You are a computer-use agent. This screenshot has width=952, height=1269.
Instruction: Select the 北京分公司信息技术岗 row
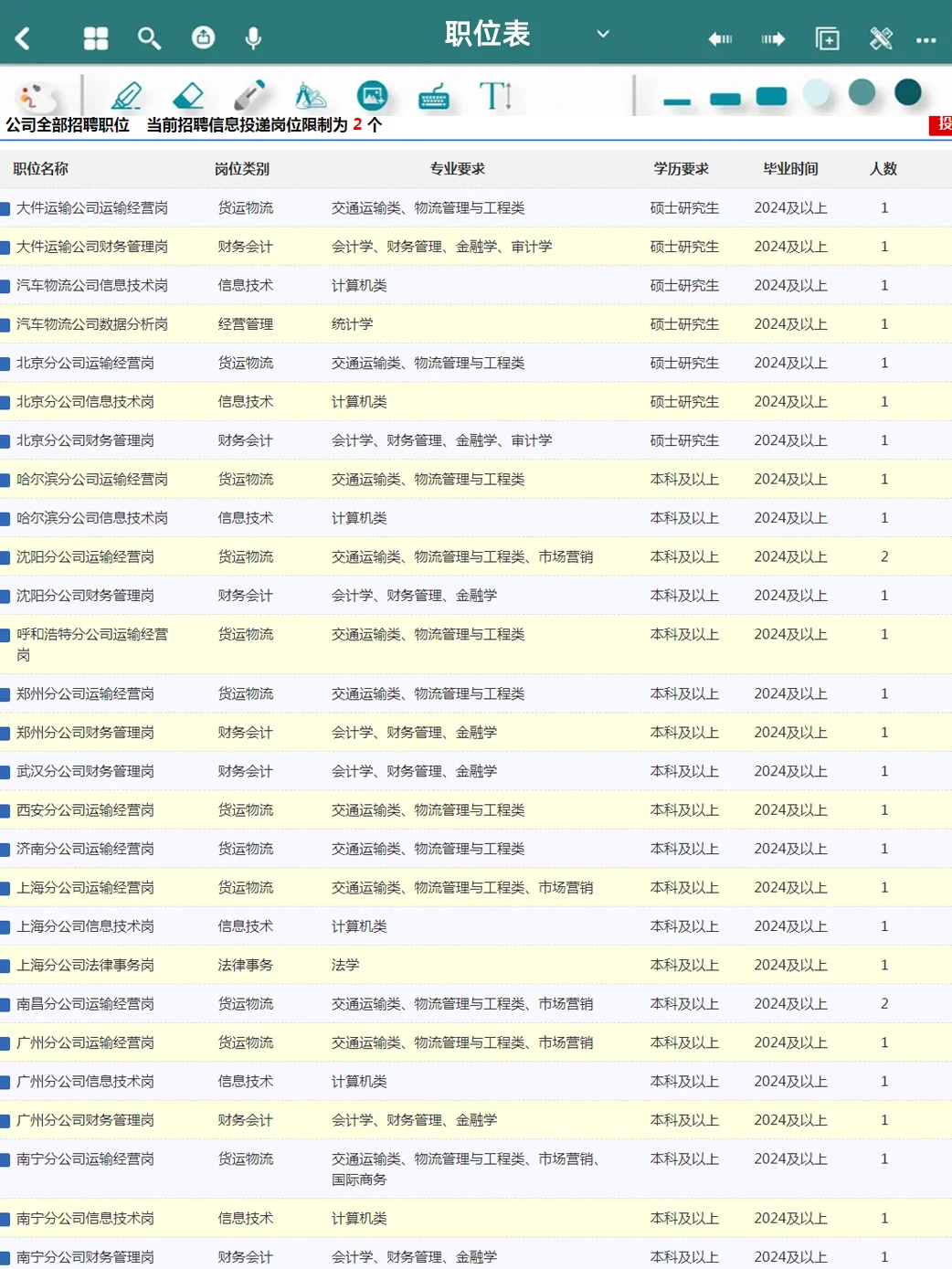[476, 402]
